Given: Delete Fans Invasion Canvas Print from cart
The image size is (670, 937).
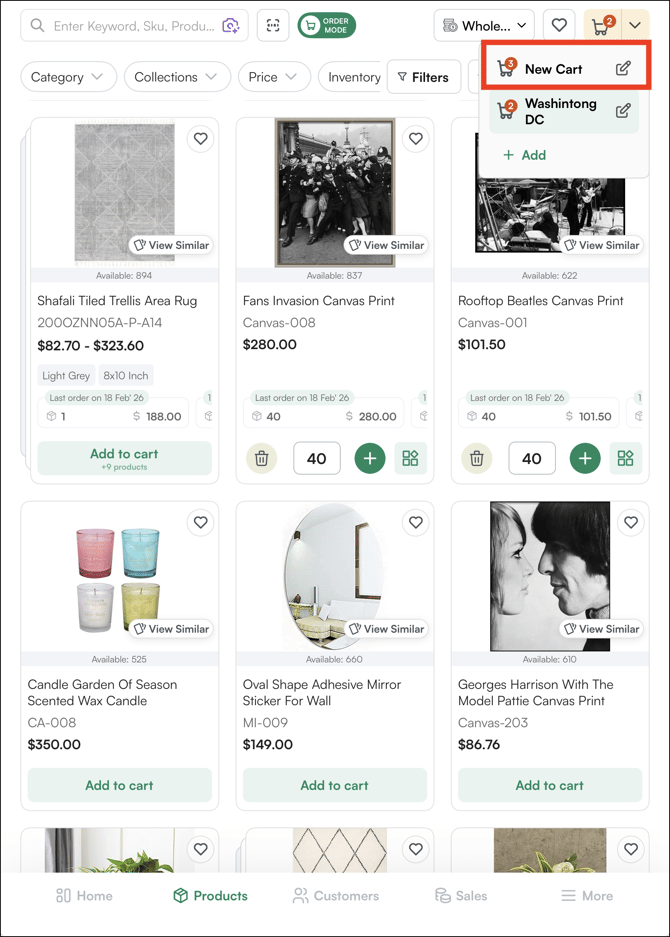Looking at the screenshot, I should click(x=261, y=459).
